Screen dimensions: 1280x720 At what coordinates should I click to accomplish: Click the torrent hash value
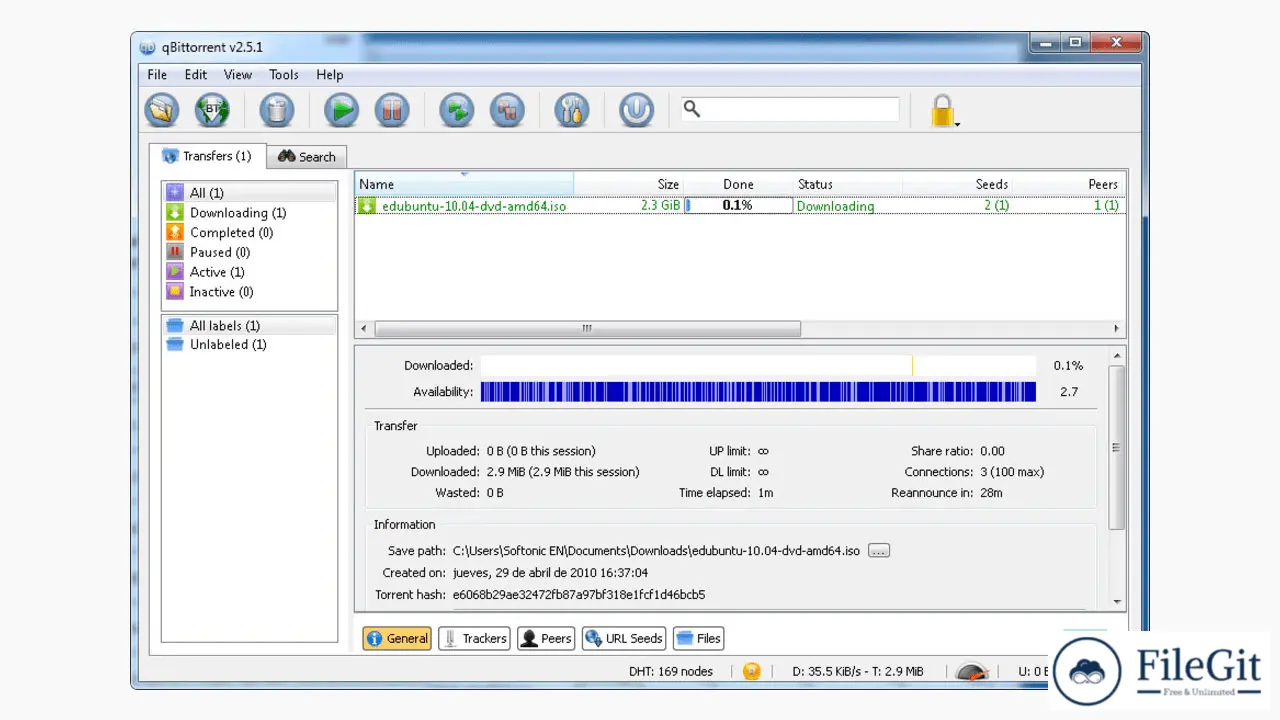pos(579,595)
